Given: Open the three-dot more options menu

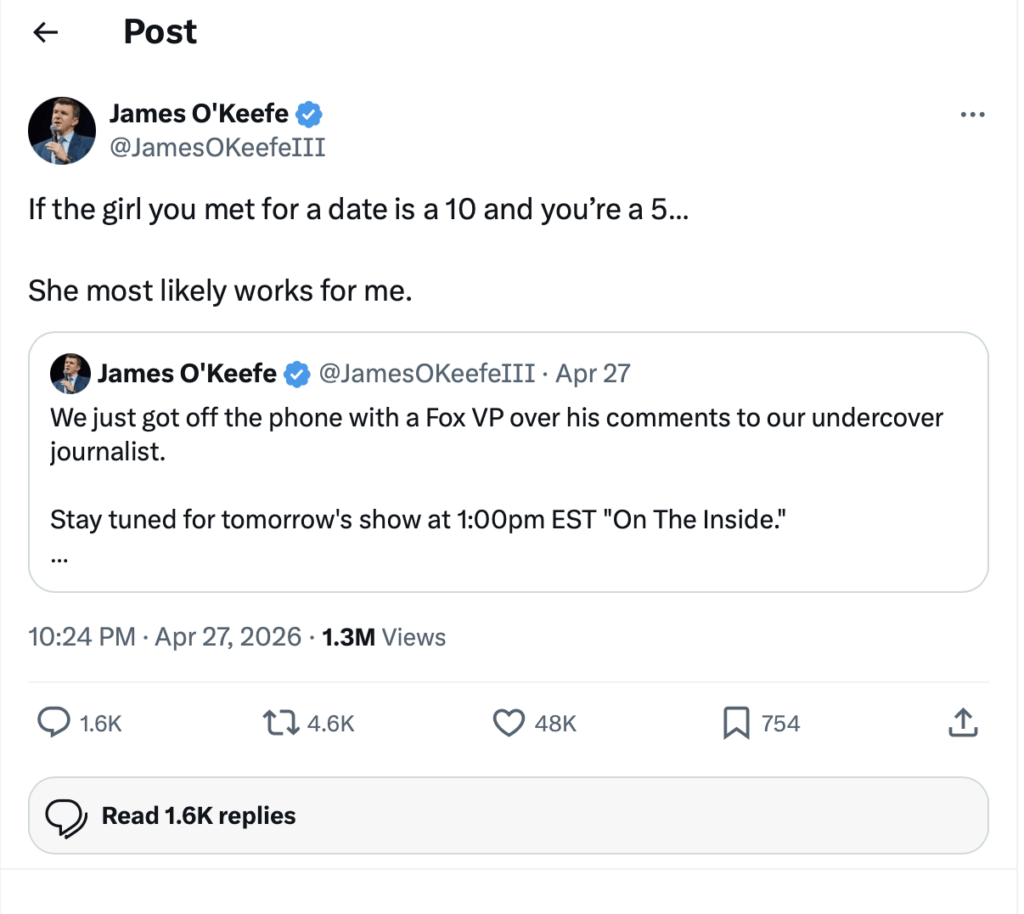Looking at the screenshot, I should pos(972,115).
